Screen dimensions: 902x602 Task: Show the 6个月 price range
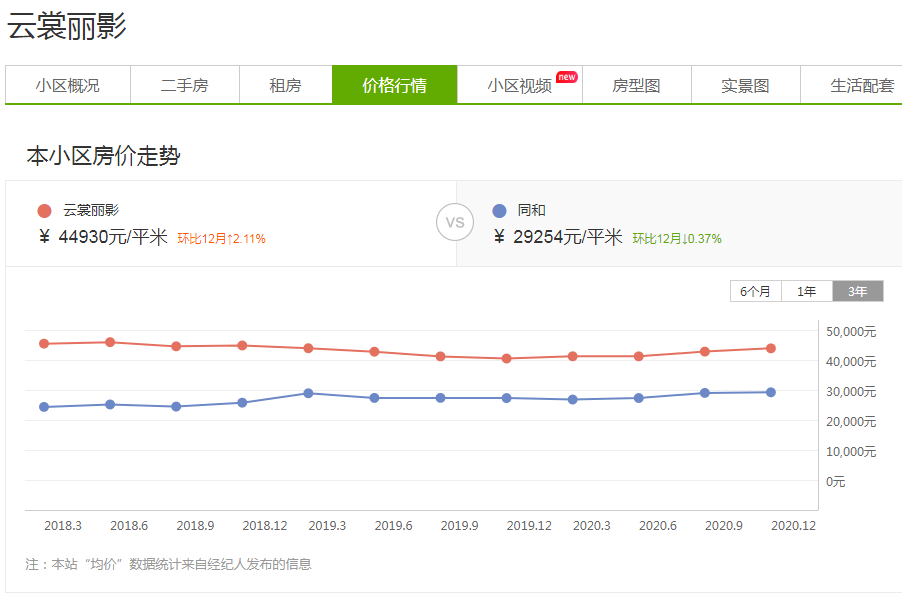pyautogui.click(x=755, y=291)
